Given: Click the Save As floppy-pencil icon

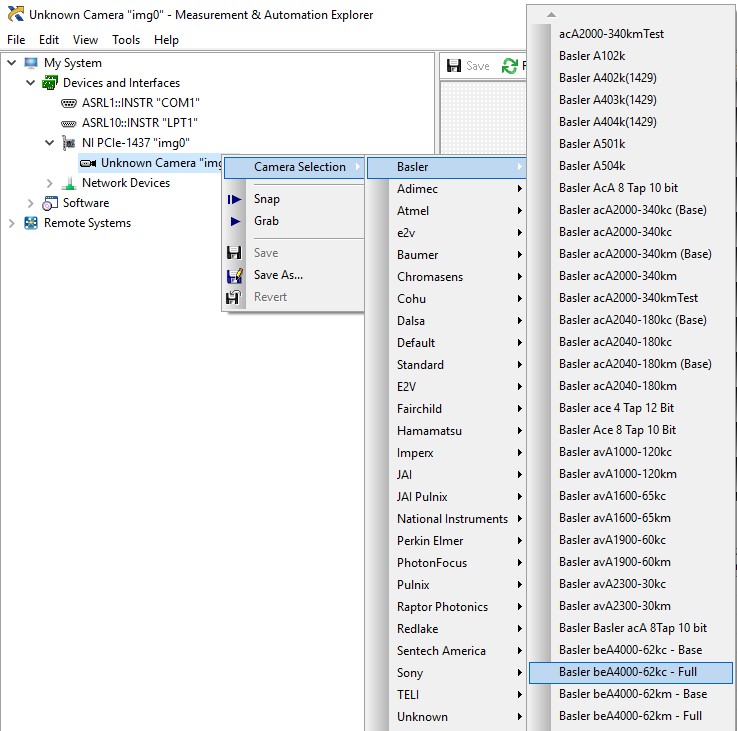Looking at the screenshot, I should coord(235,275).
